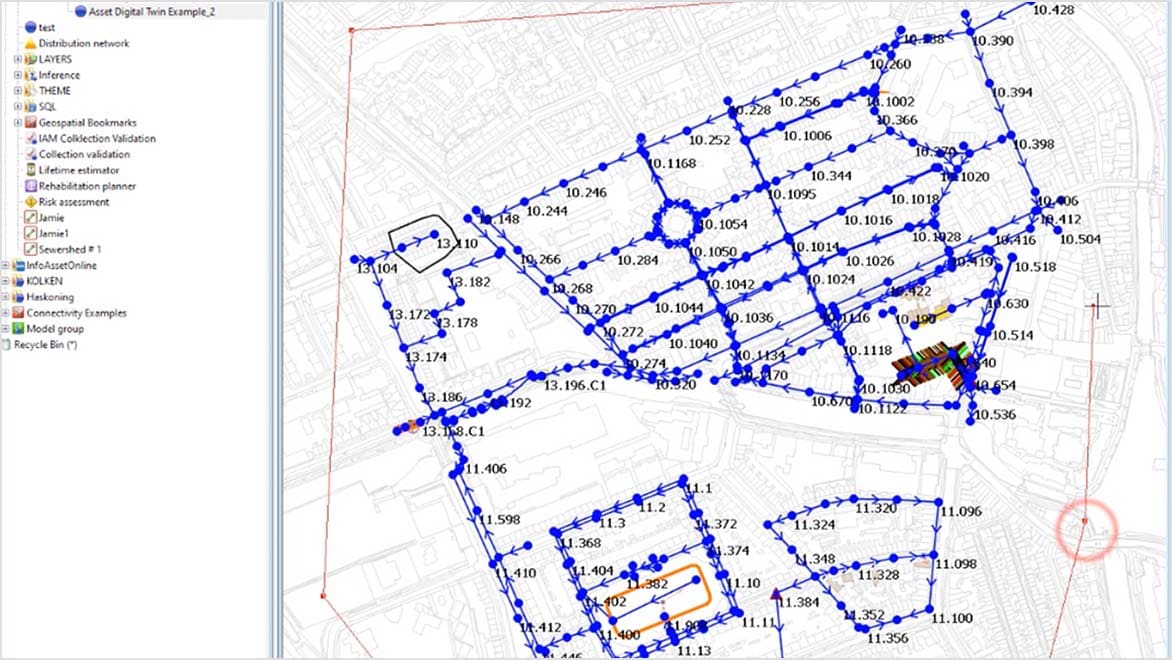
Task: Expand the Connectivity Examples node
Action: 8,312
